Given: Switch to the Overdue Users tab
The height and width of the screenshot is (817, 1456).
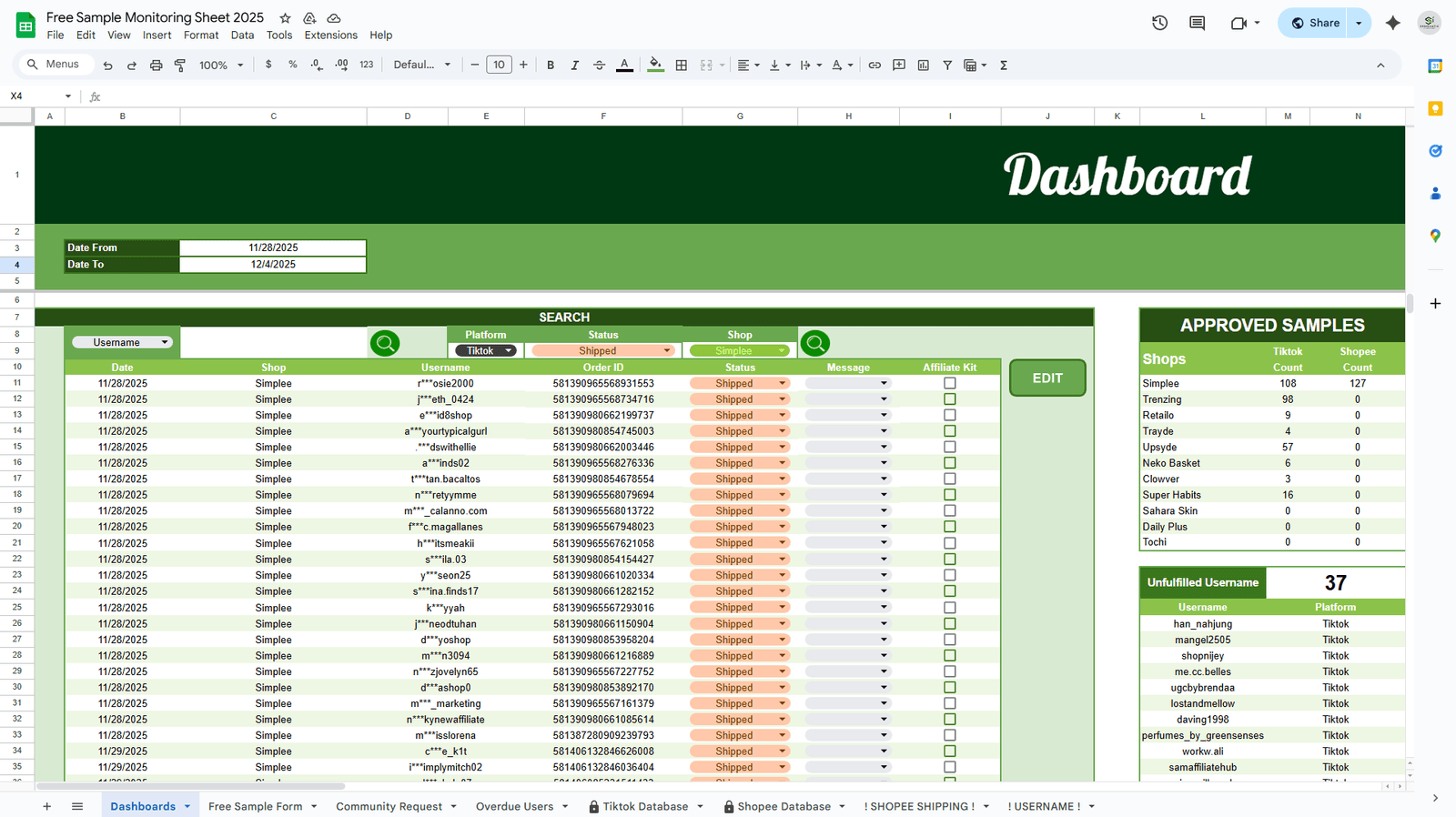Looking at the screenshot, I should pyautogui.click(x=514, y=806).
